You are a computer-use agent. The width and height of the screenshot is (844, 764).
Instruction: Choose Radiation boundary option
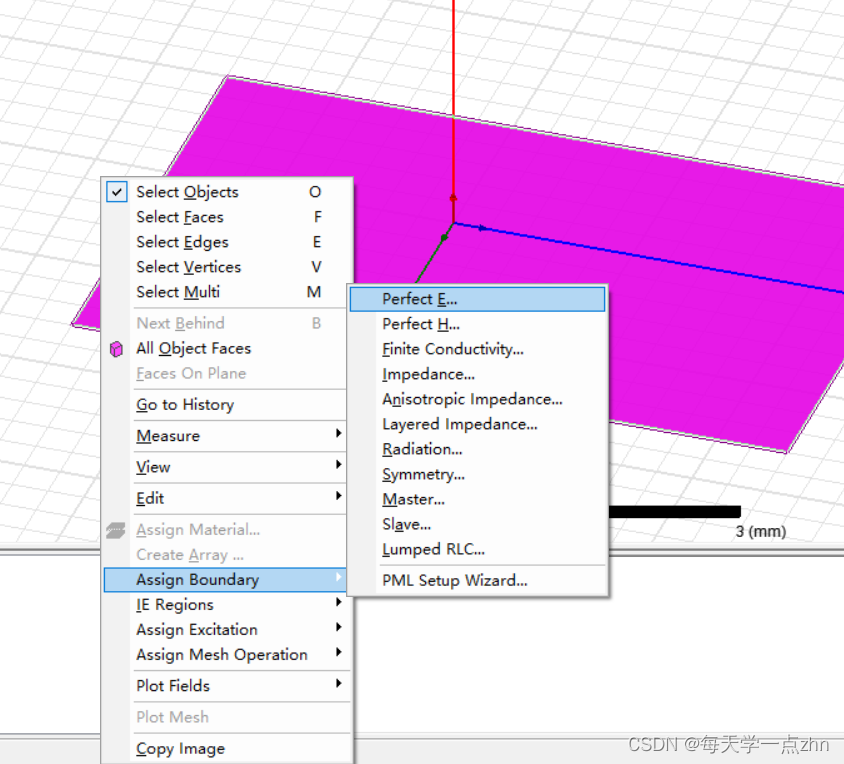click(x=477, y=449)
